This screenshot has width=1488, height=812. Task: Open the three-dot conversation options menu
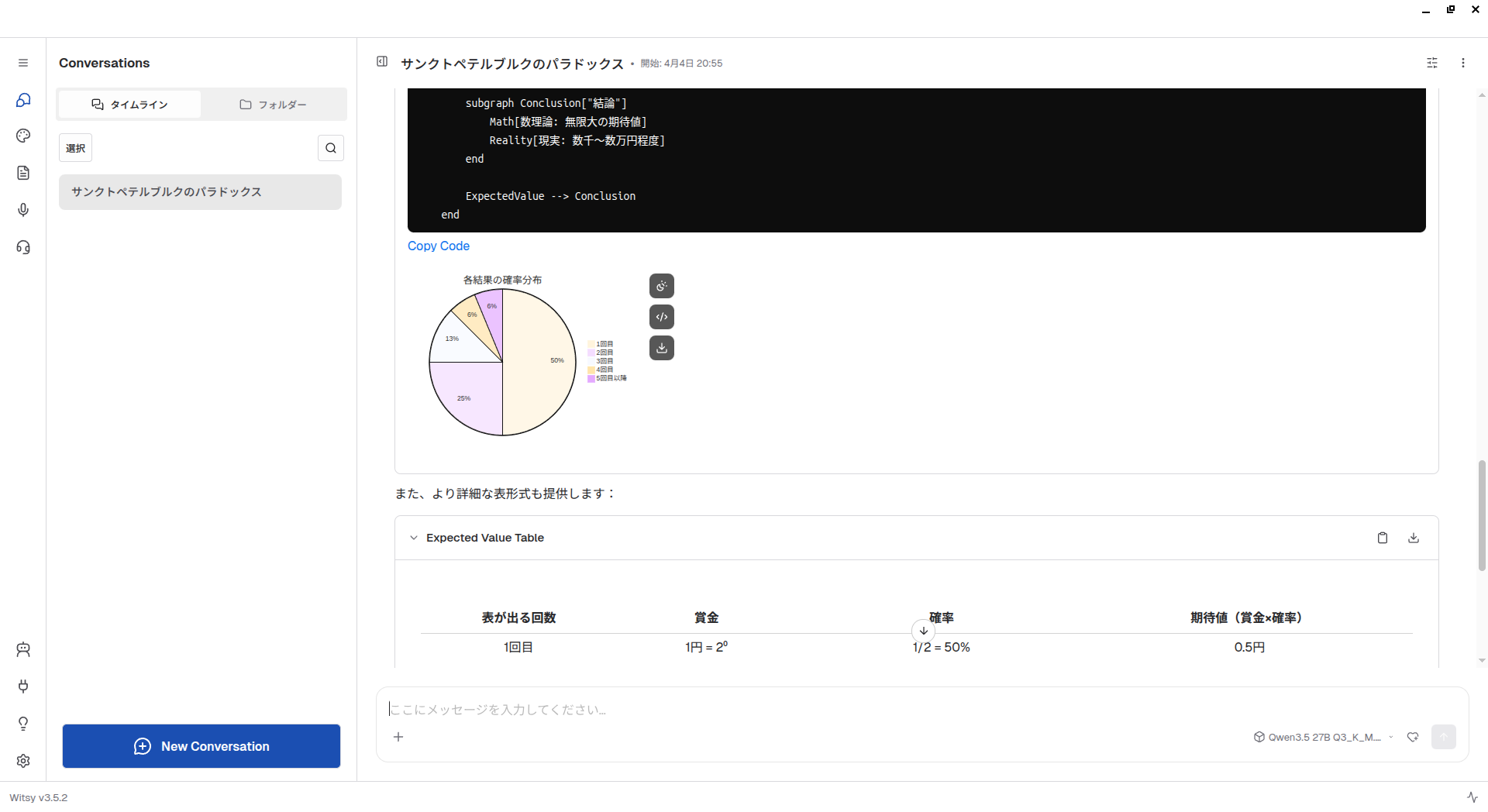[1462, 63]
